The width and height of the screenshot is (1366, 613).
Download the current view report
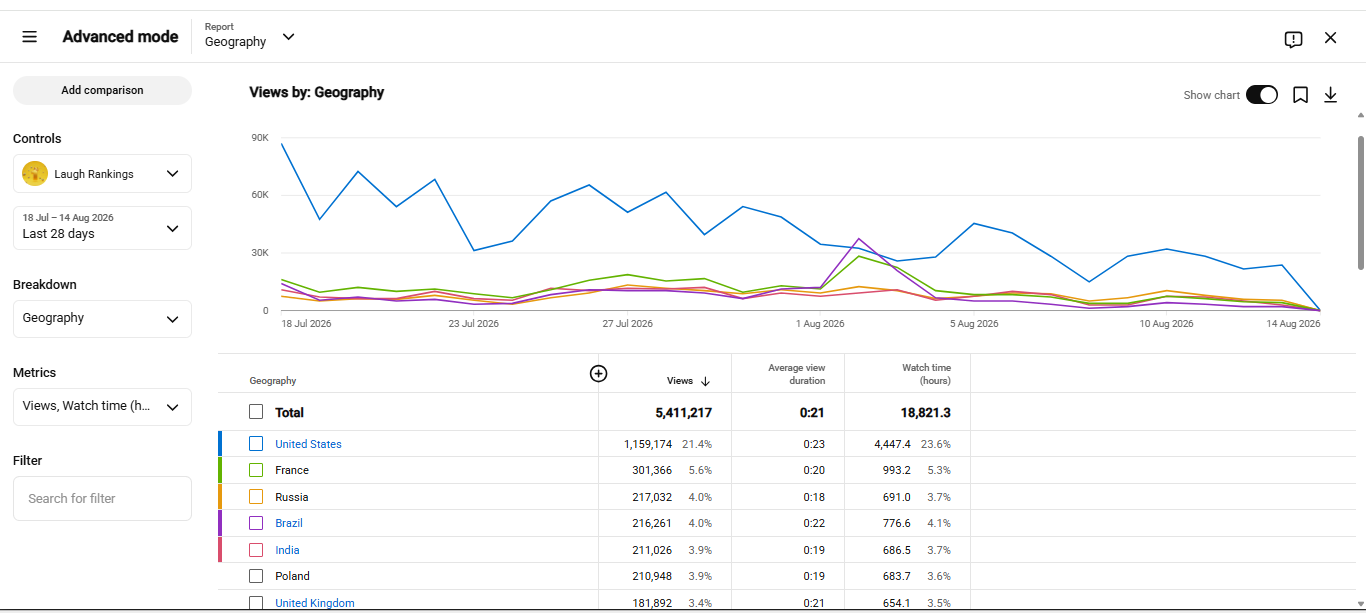pyautogui.click(x=1330, y=95)
